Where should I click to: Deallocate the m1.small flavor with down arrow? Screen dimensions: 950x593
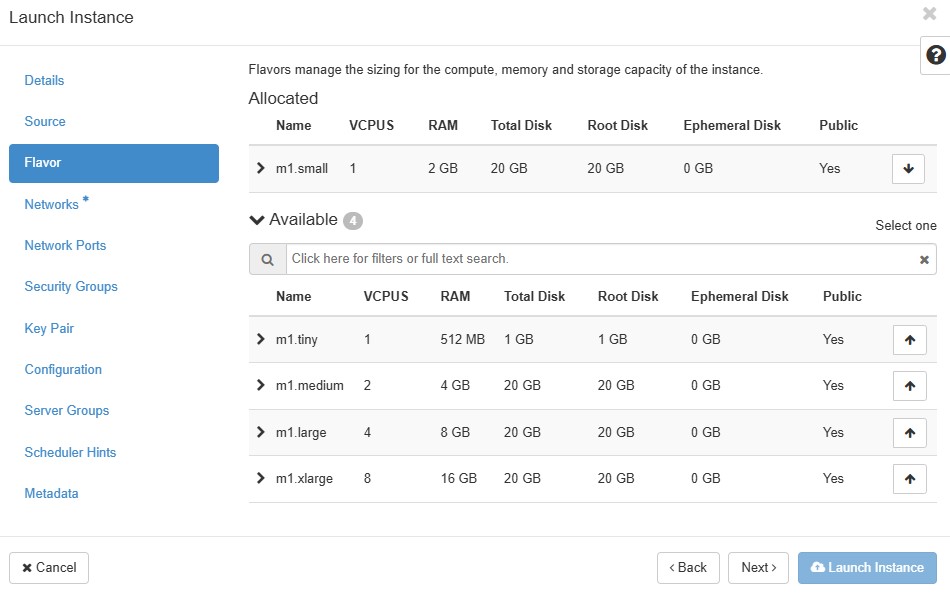tap(908, 169)
